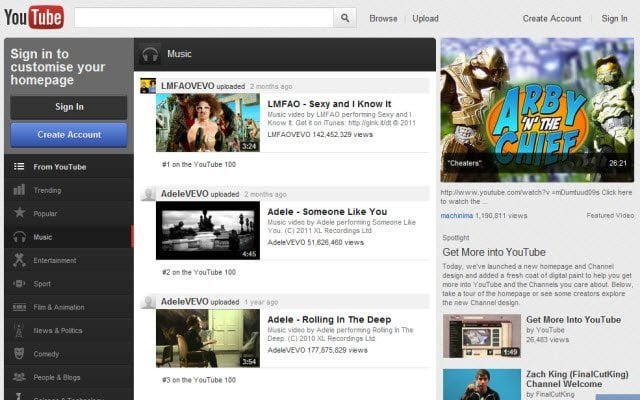Select From YouTube in the sidebar
The height and width of the screenshot is (400, 640).
69,167
